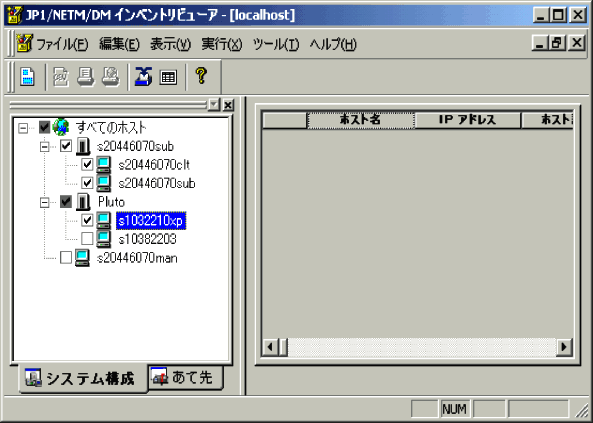Open the ヘルプ(H) menu

pyautogui.click(x=333, y=44)
